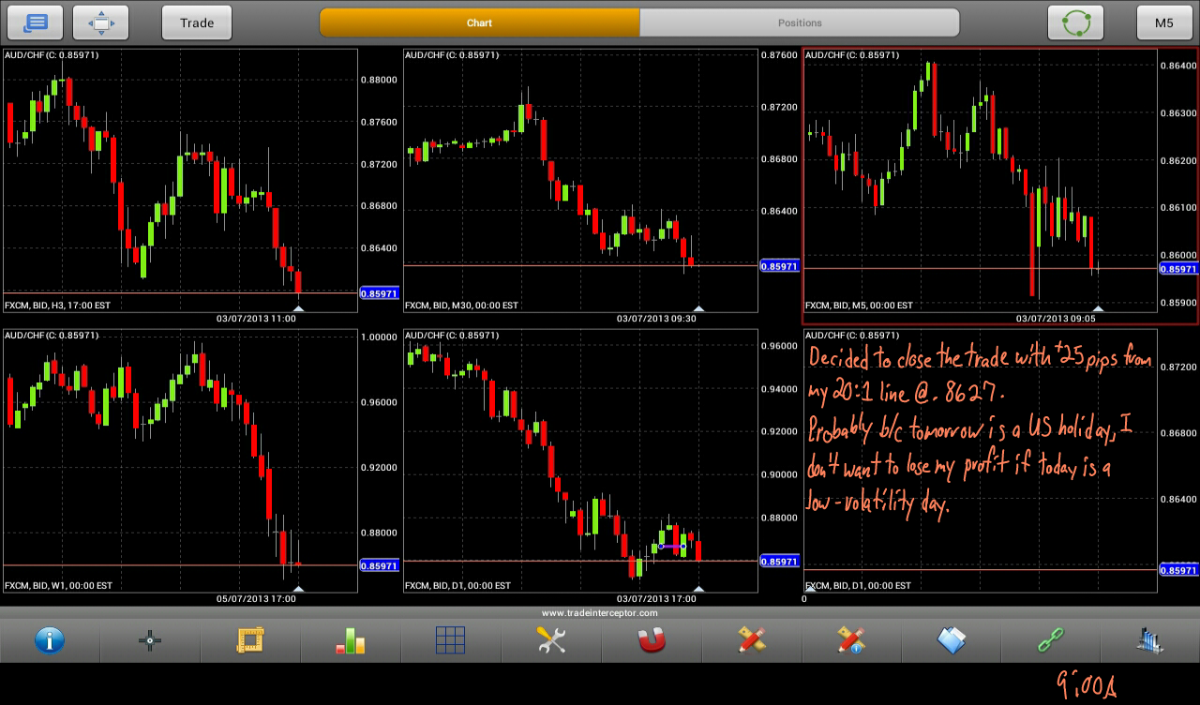The width and height of the screenshot is (1200, 705).
Task: Open the indicators chart icon
Action: pyautogui.click(x=1151, y=640)
